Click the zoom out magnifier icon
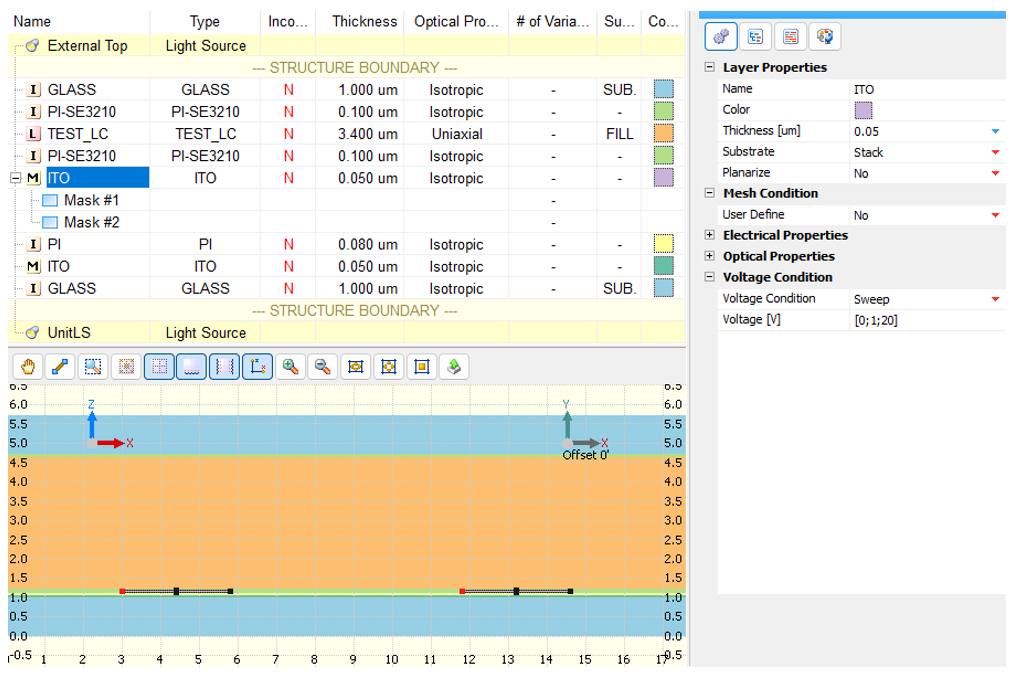Viewport: 1016px width, 675px height. click(x=323, y=367)
